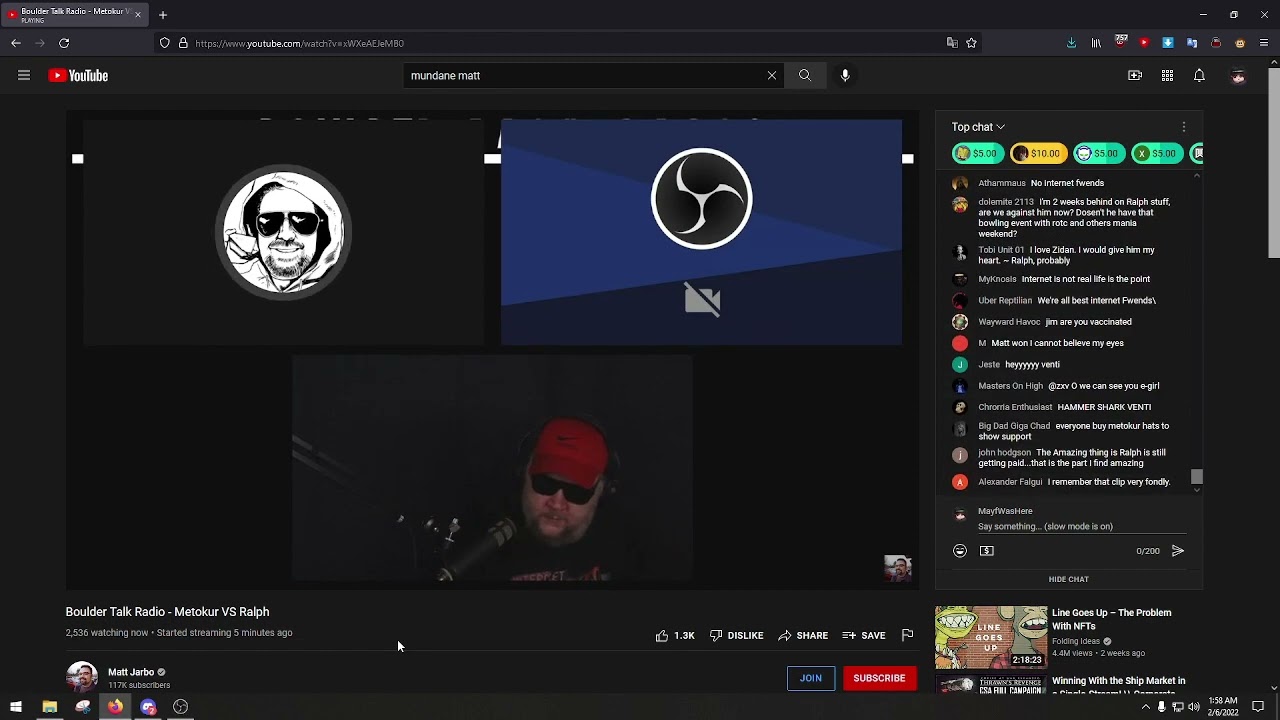
Task: Report the video with the flag icon
Action: (907, 635)
